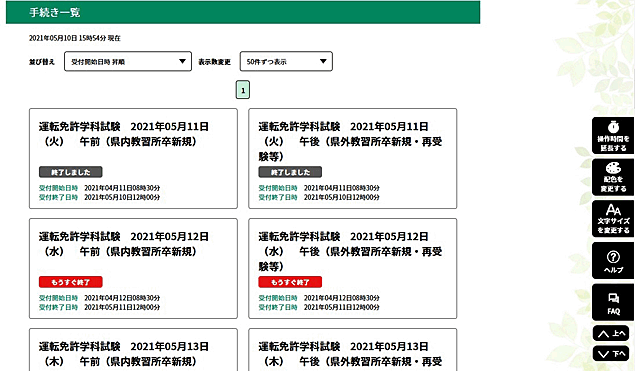Click the 並び替え label
Viewport: 635px width, 371px height.
coord(42,62)
